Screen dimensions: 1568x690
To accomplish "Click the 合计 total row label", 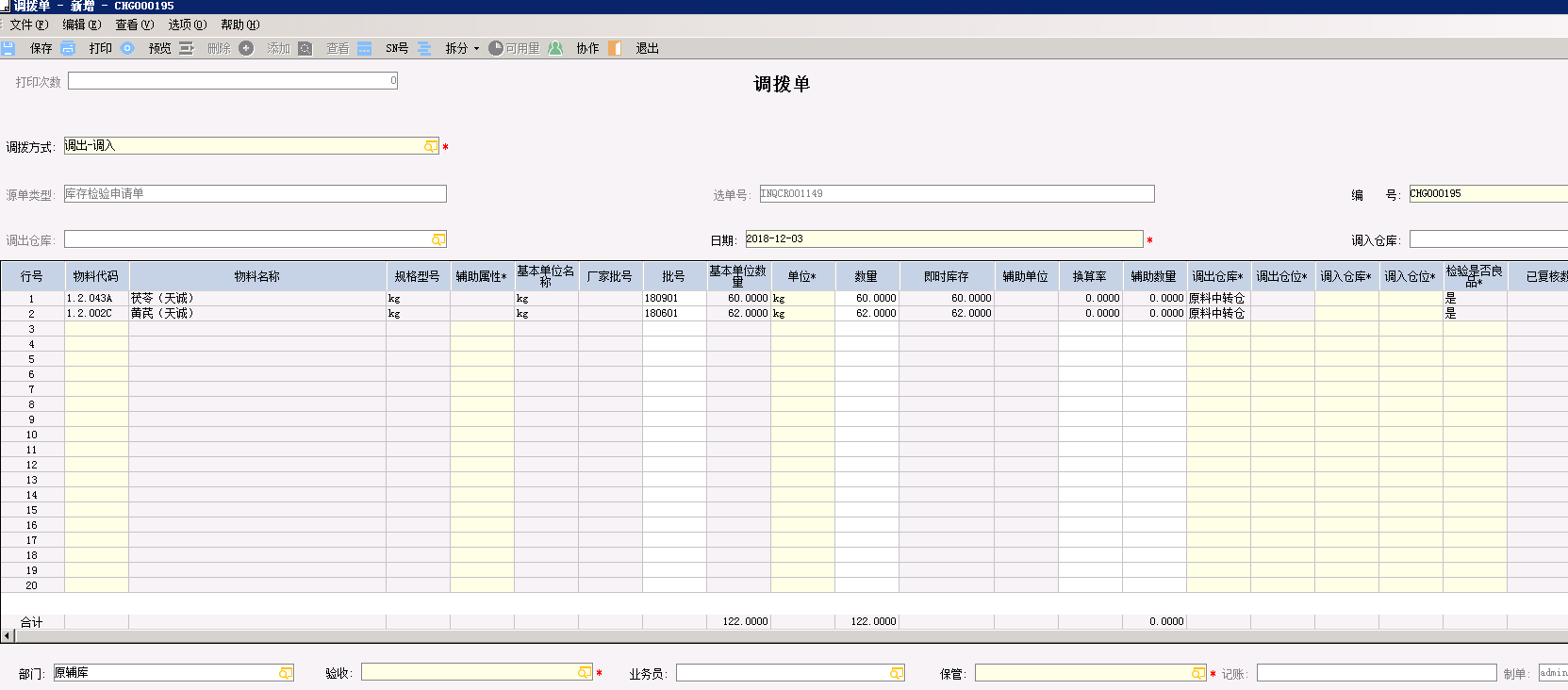I will 32,622.
